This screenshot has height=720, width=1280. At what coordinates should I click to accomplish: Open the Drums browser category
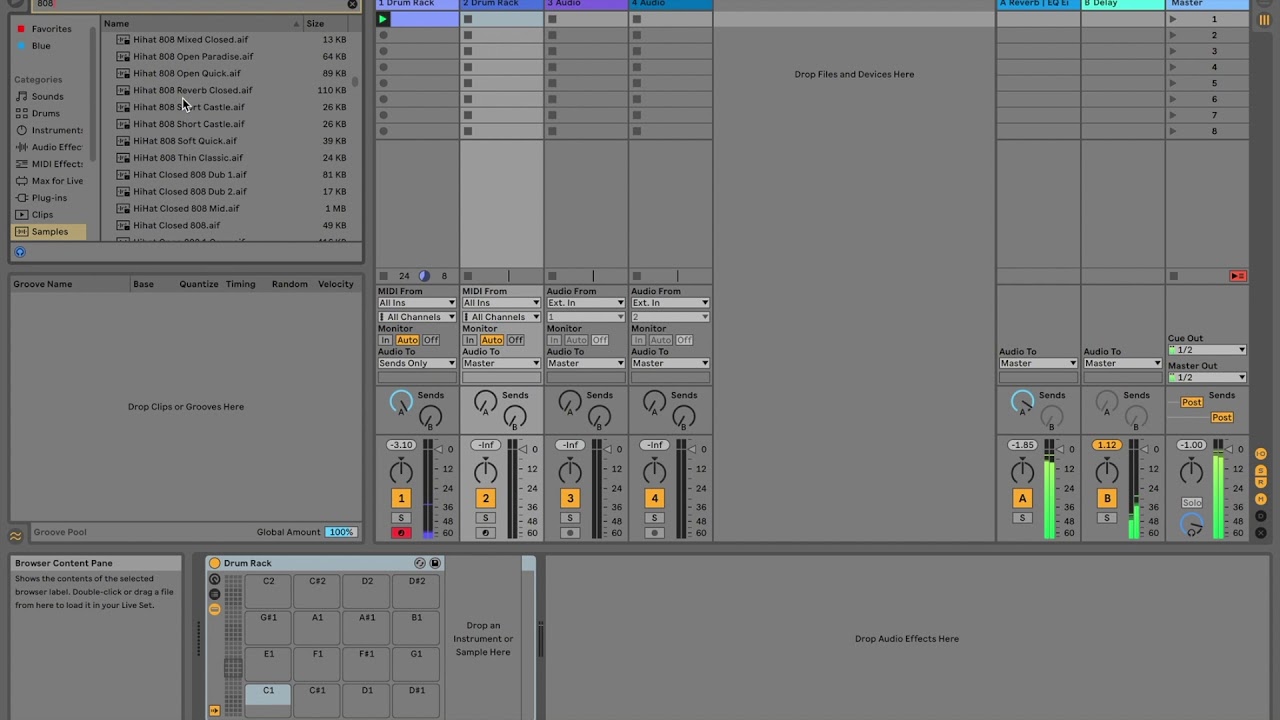point(45,114)
